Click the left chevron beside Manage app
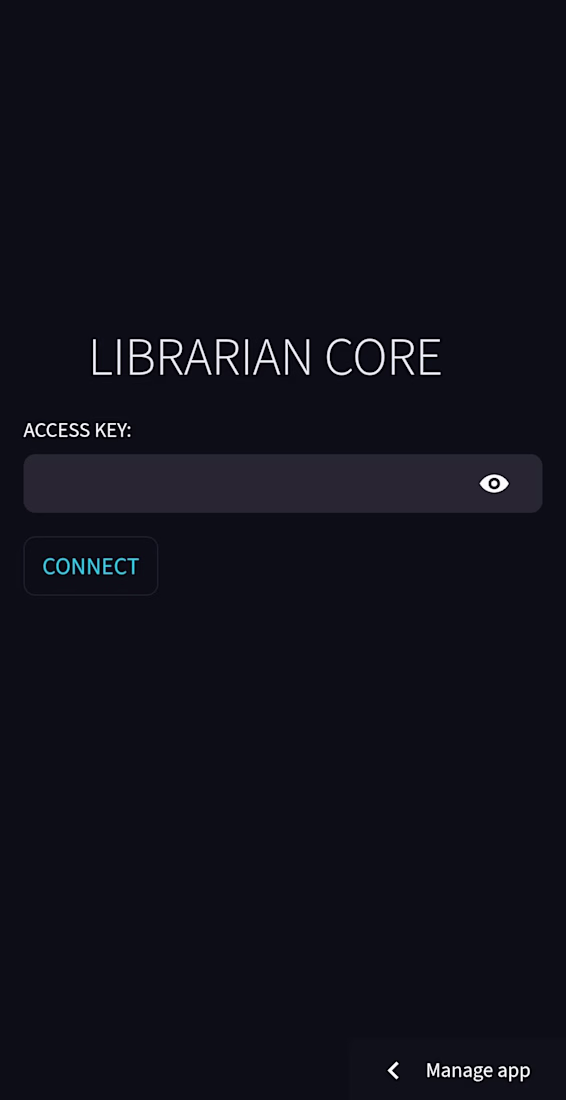Image resolution: width=566 pixels, height=1100 pixels. pos(393,1070)
